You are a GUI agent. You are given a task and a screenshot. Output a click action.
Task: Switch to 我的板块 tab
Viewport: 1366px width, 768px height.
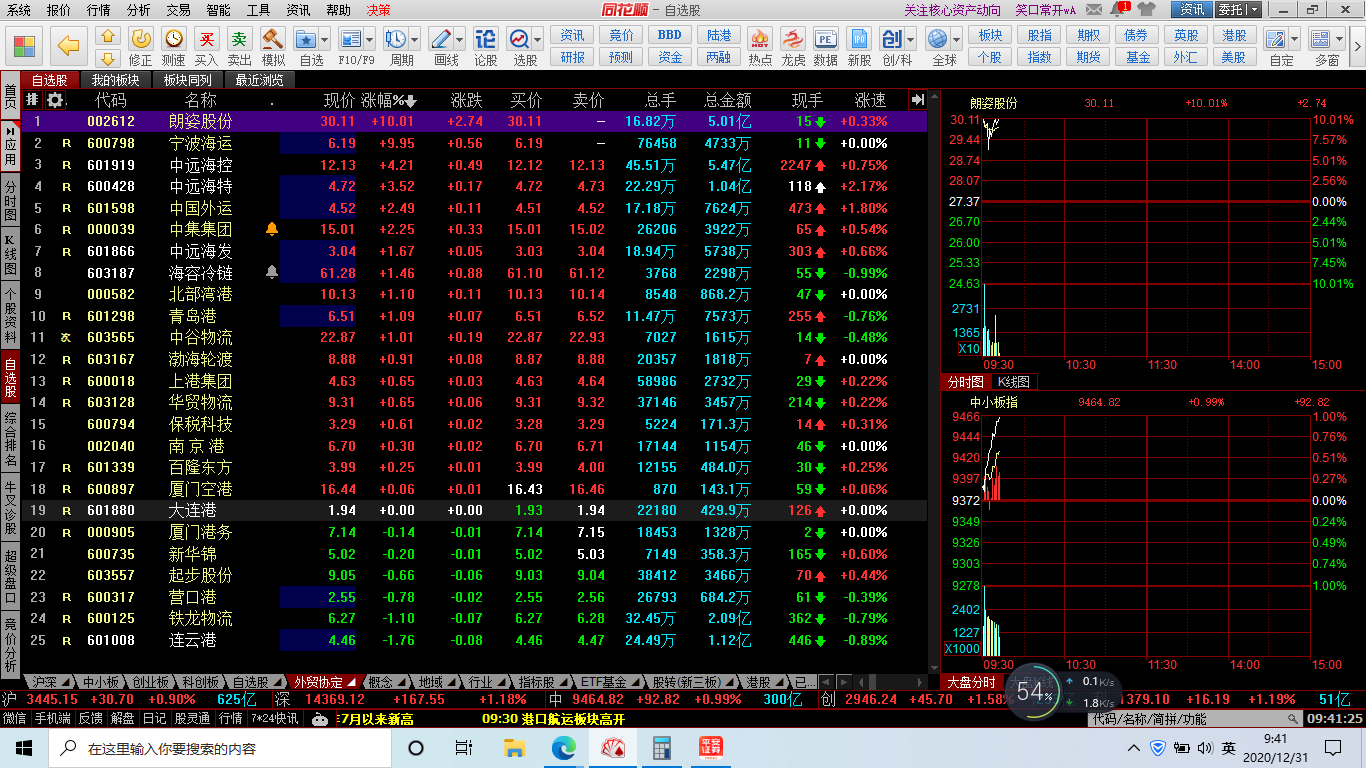[x=116, y=80]
